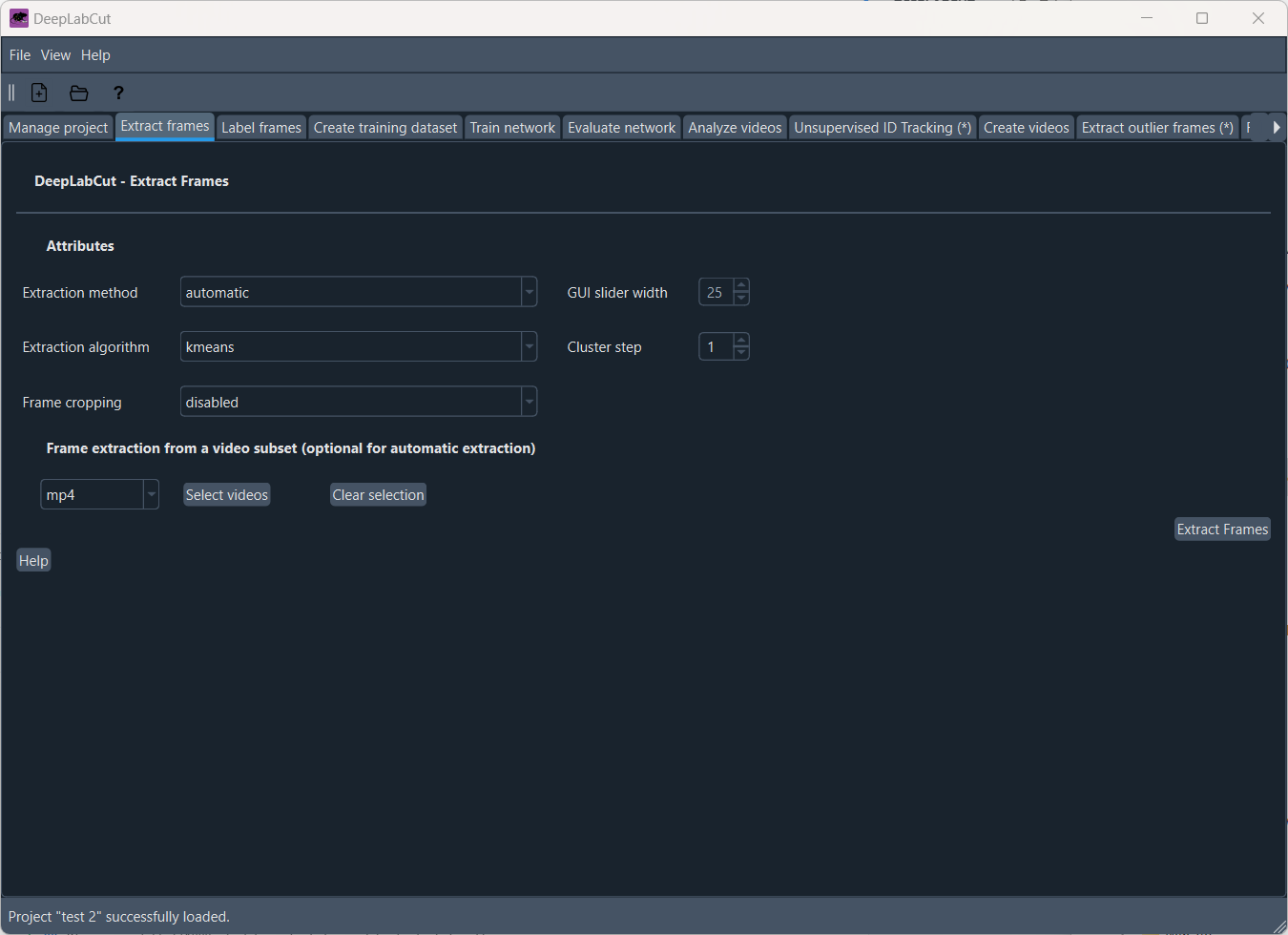The width and height of the screenshot is (1288, 935).
Task: Minimize the DeepLabCut window
Action: pos(1147,18)
